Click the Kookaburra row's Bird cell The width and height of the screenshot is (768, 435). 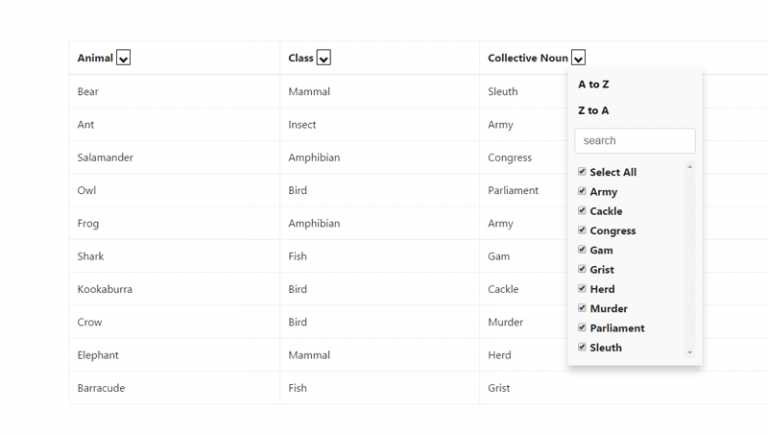pyautogui.click(x=297, y=289)
